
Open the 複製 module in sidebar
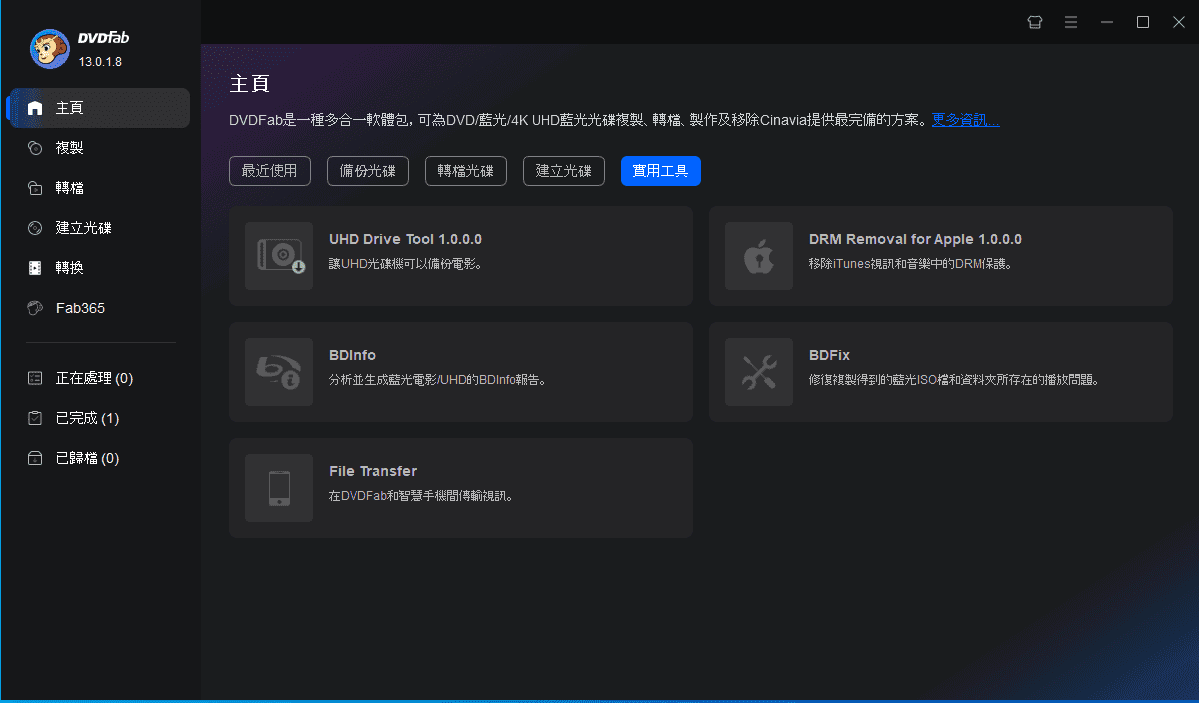[99, 148]
